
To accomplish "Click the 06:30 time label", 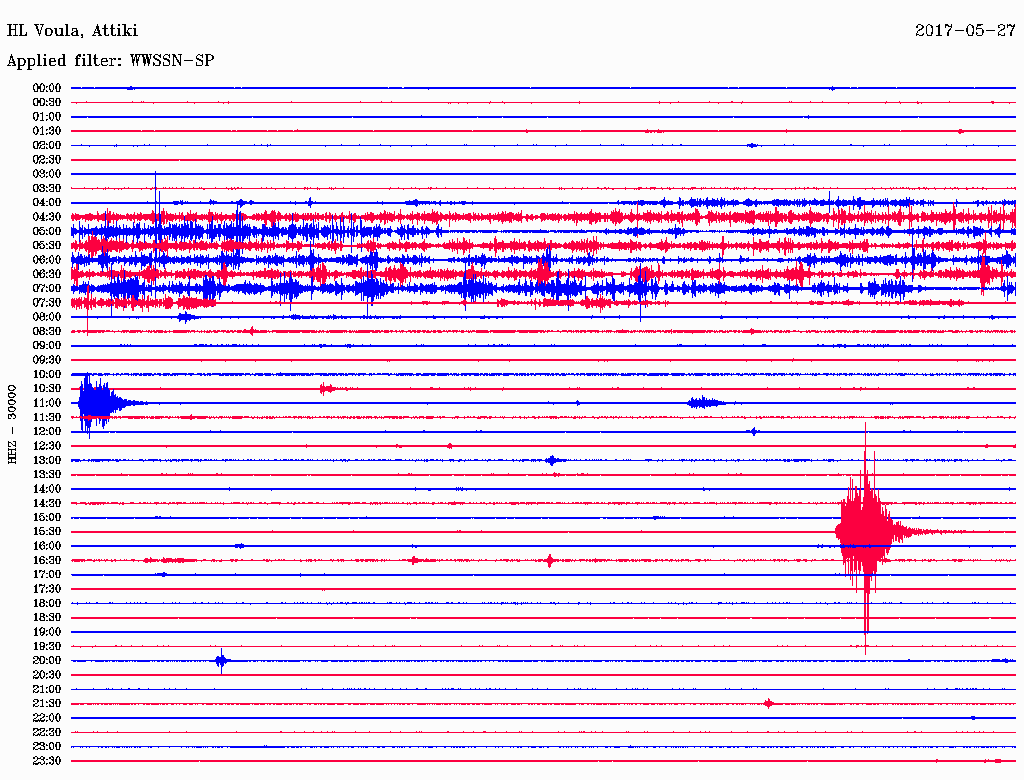I will 47,274.
